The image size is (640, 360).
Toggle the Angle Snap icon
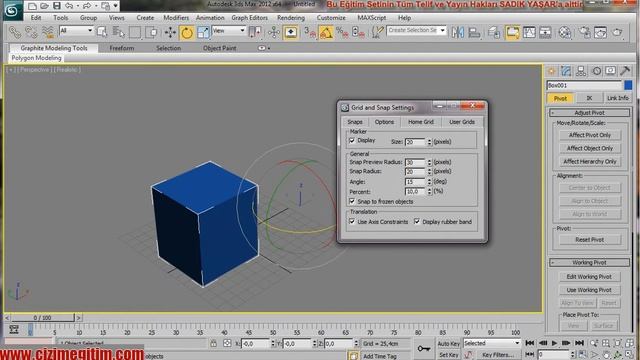pos(326,32)
